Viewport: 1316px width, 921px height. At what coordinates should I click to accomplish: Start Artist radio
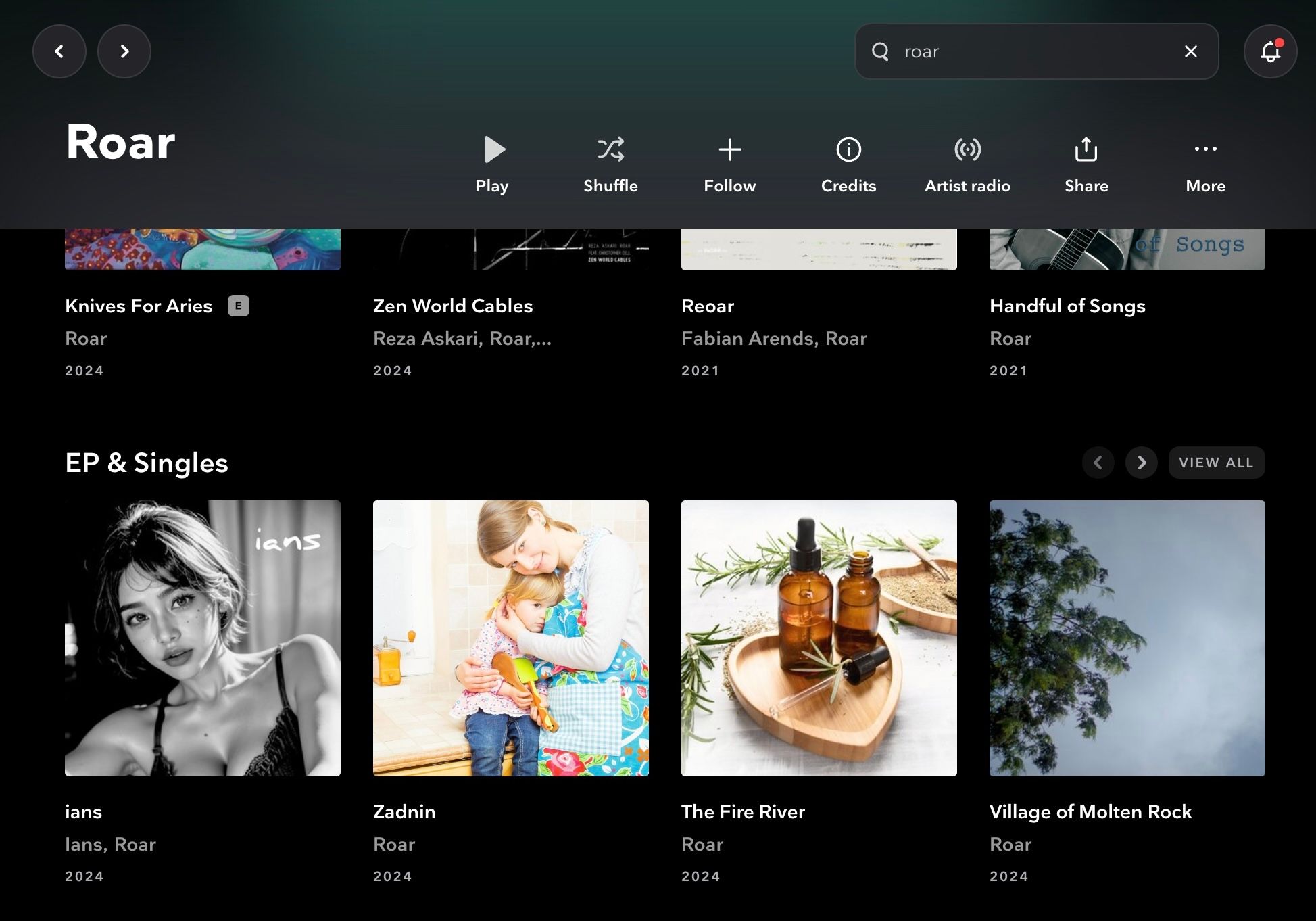(968, 165)
